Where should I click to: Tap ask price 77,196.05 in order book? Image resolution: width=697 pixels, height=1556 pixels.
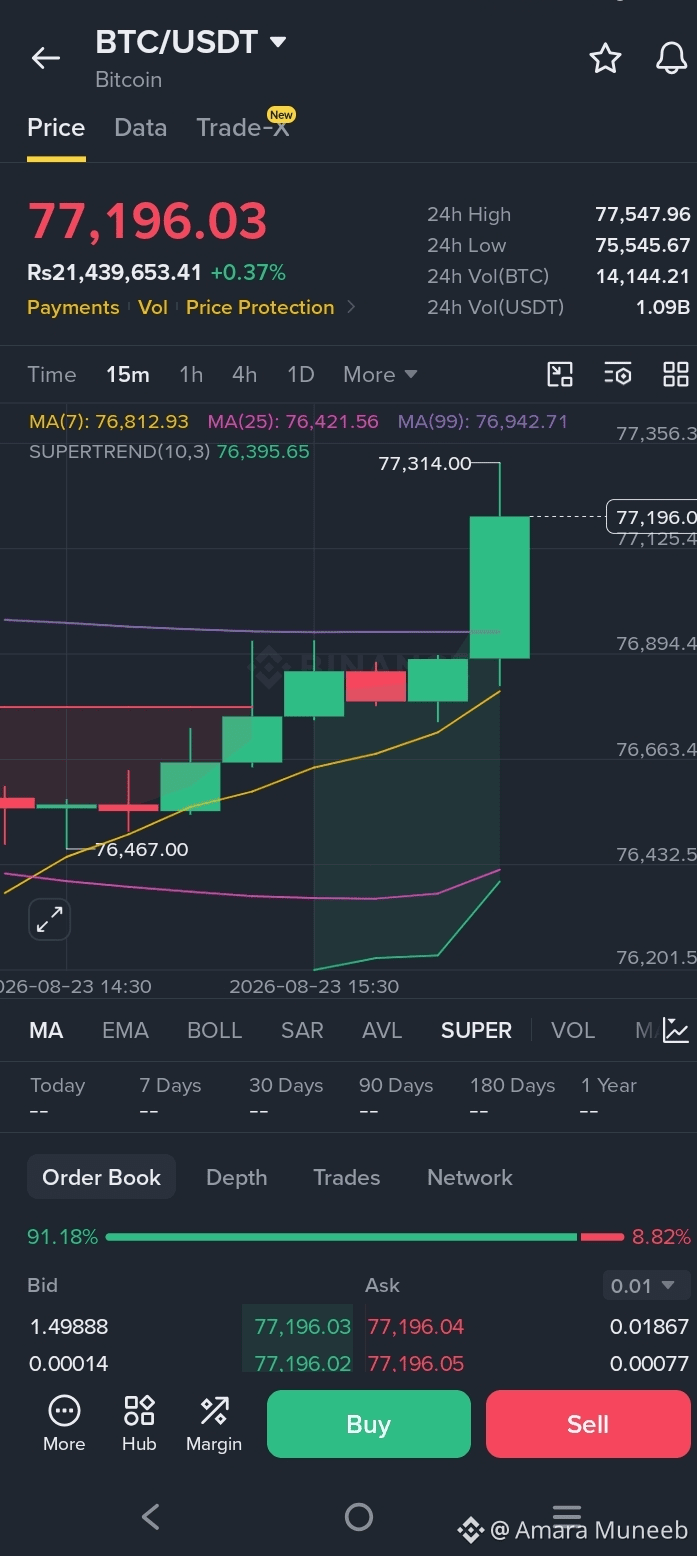pos(416,1363)
